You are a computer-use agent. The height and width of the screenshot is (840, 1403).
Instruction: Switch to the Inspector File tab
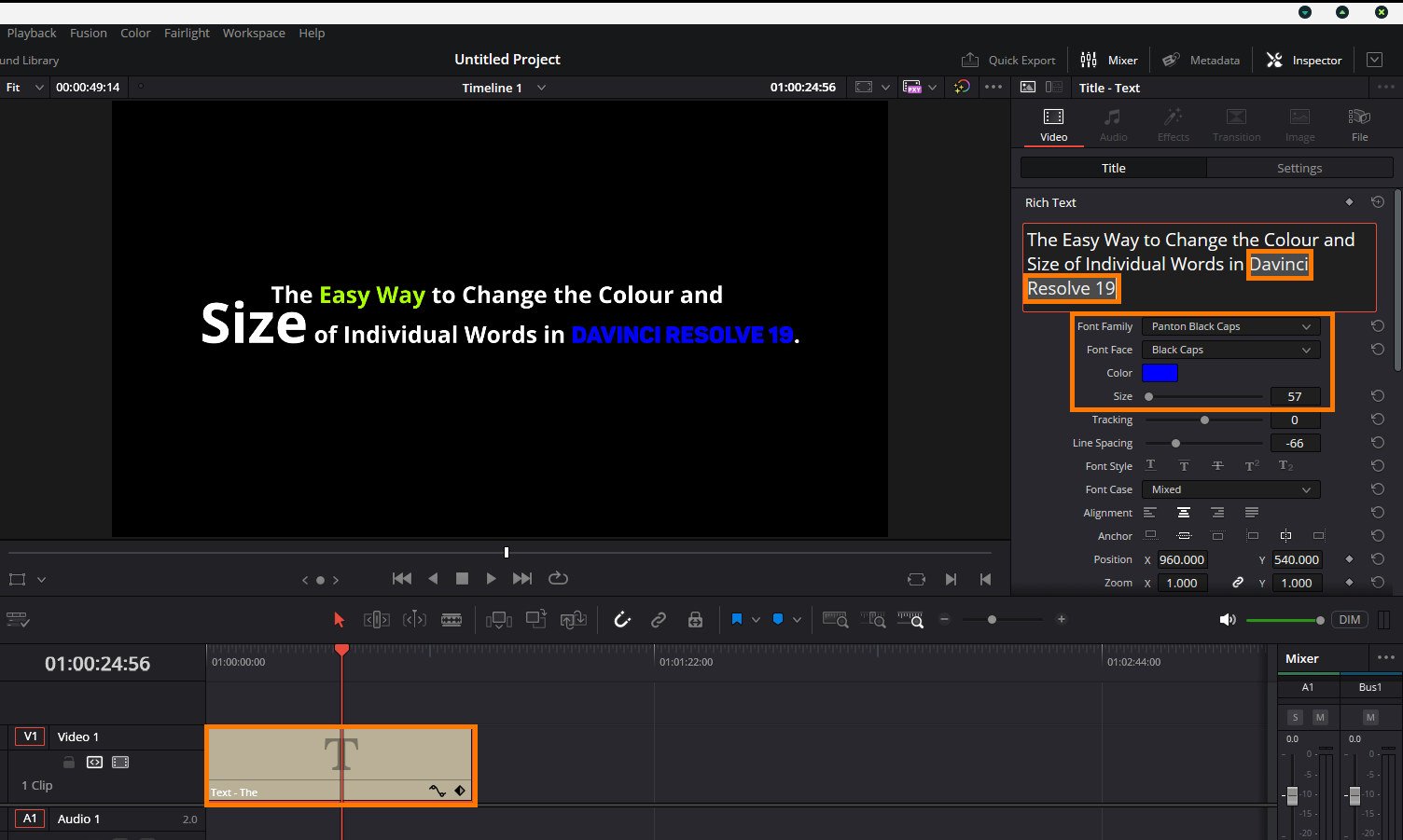[1359, 124]
